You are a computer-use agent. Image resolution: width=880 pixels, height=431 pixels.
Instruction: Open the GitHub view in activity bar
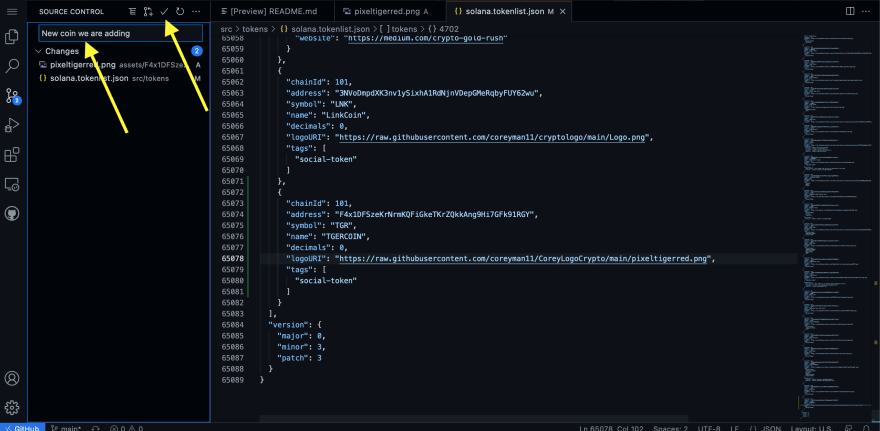pos(12,213)
